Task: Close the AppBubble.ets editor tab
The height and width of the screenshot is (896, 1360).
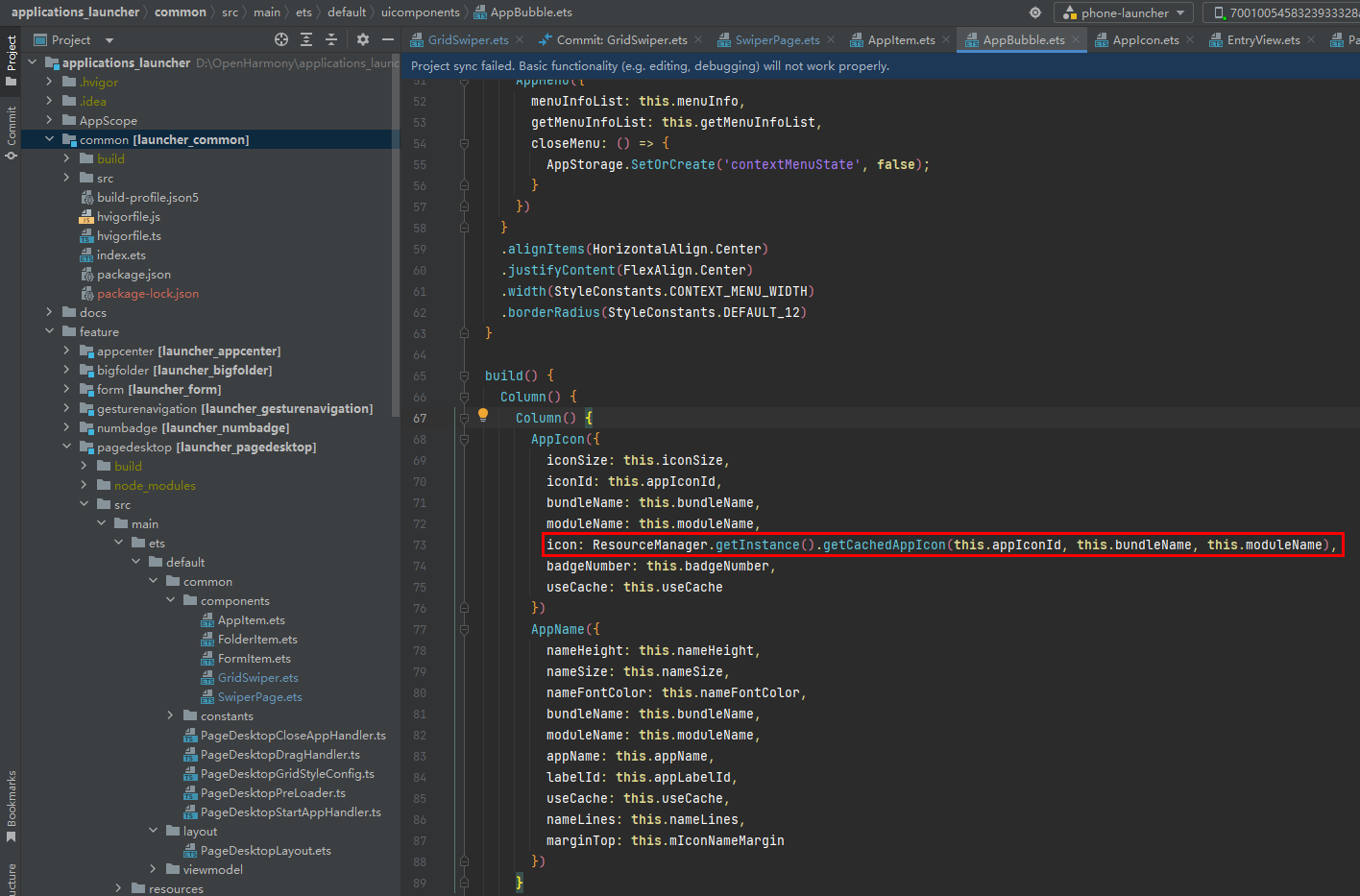Action: tap(1076, 39)
